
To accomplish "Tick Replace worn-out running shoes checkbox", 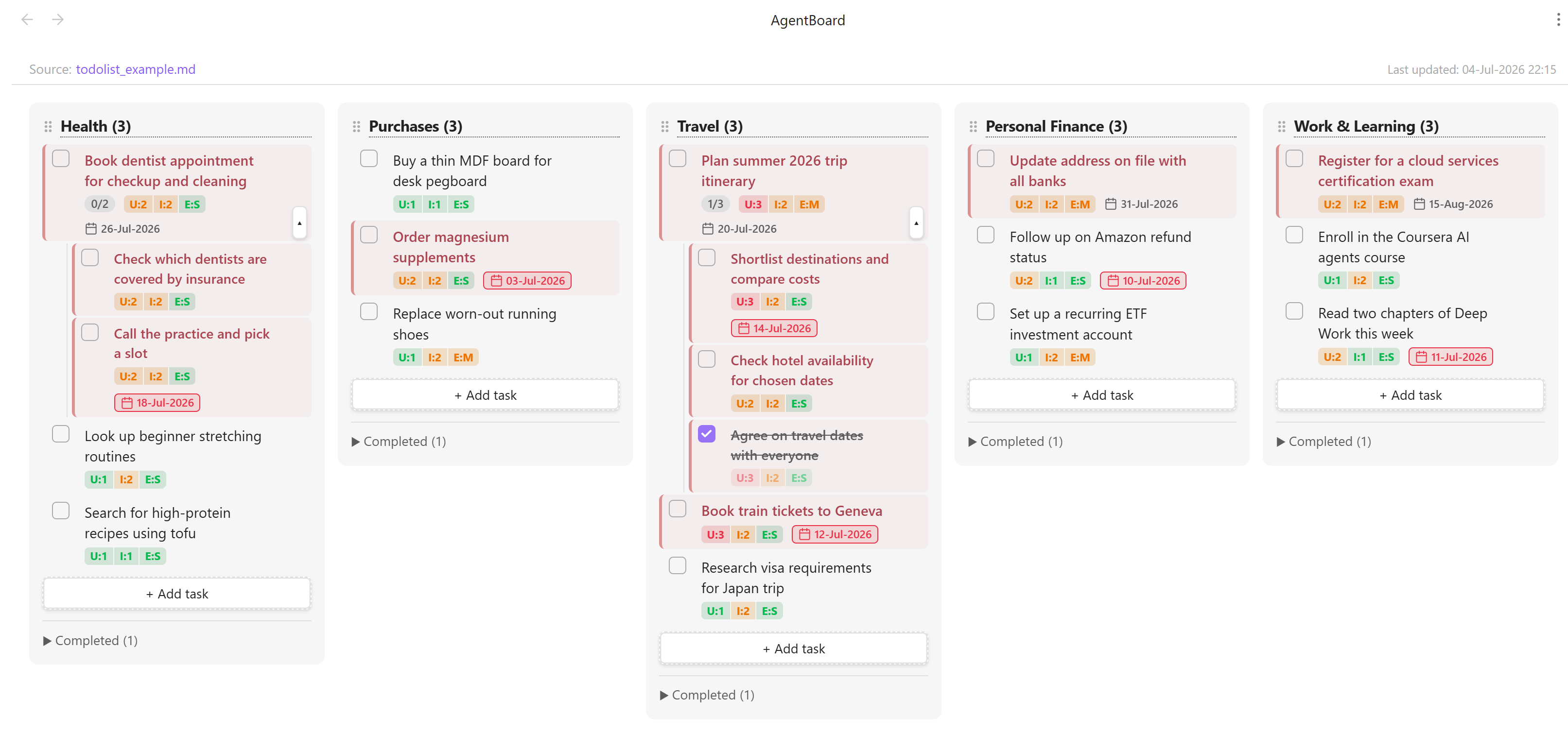I will pyautogui.click(x=369, y=311).
